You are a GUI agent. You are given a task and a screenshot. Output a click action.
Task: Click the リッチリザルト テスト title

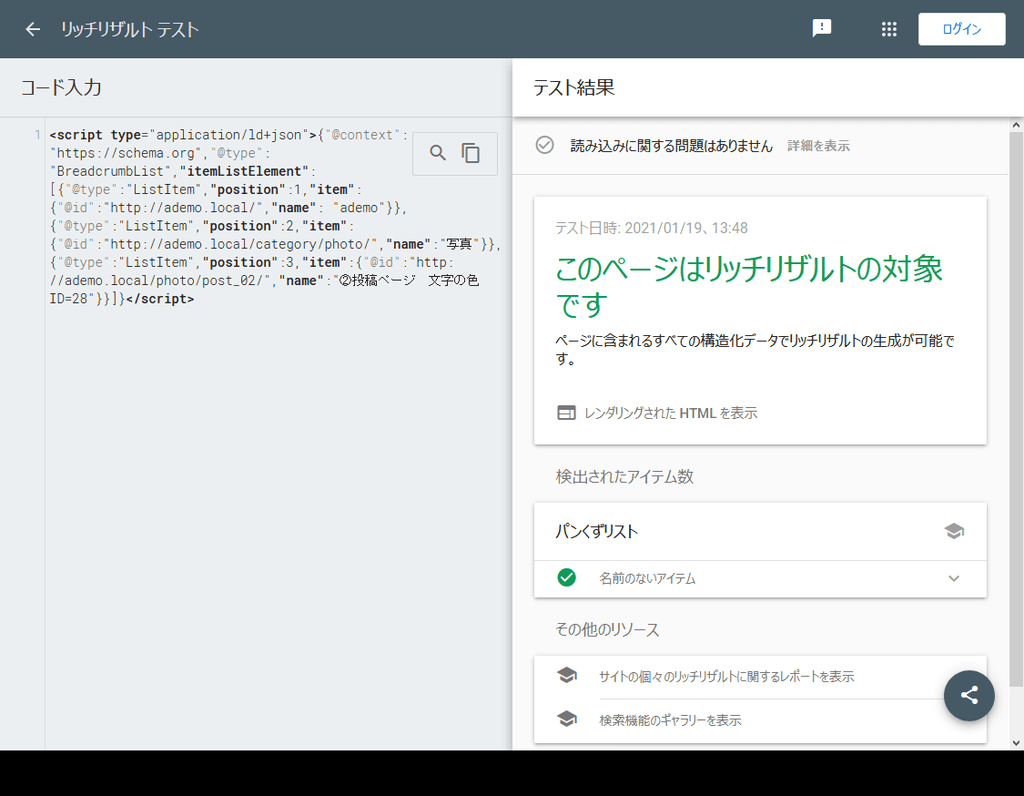[129, 29]
